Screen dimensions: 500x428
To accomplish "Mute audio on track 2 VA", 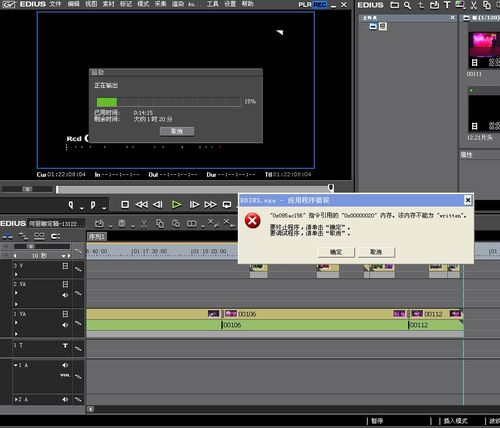I will (65, 295).
